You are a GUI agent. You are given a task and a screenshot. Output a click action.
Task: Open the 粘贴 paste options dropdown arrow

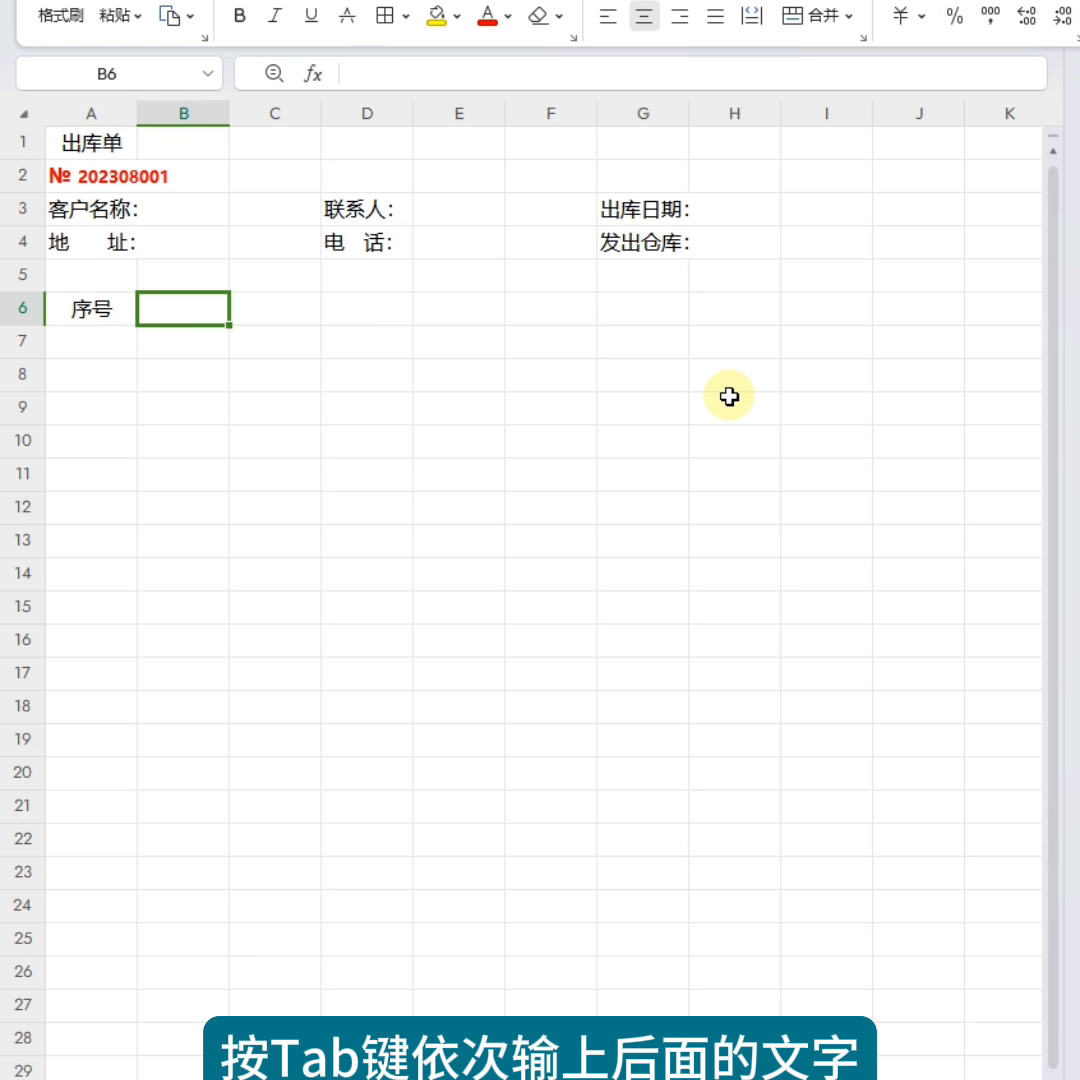[x=138, y=16]
